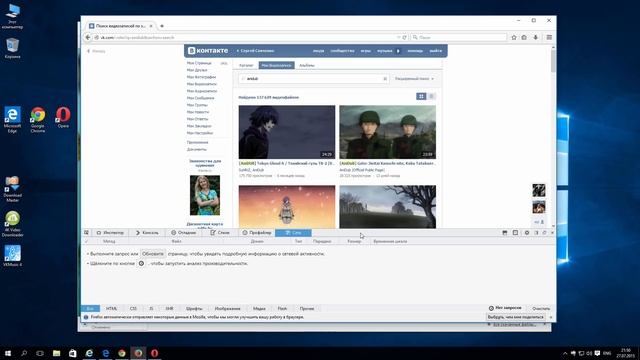Screen dimensions: 640x360
Task: Open a new browser tab with plus icon
Action: (162, 26)
